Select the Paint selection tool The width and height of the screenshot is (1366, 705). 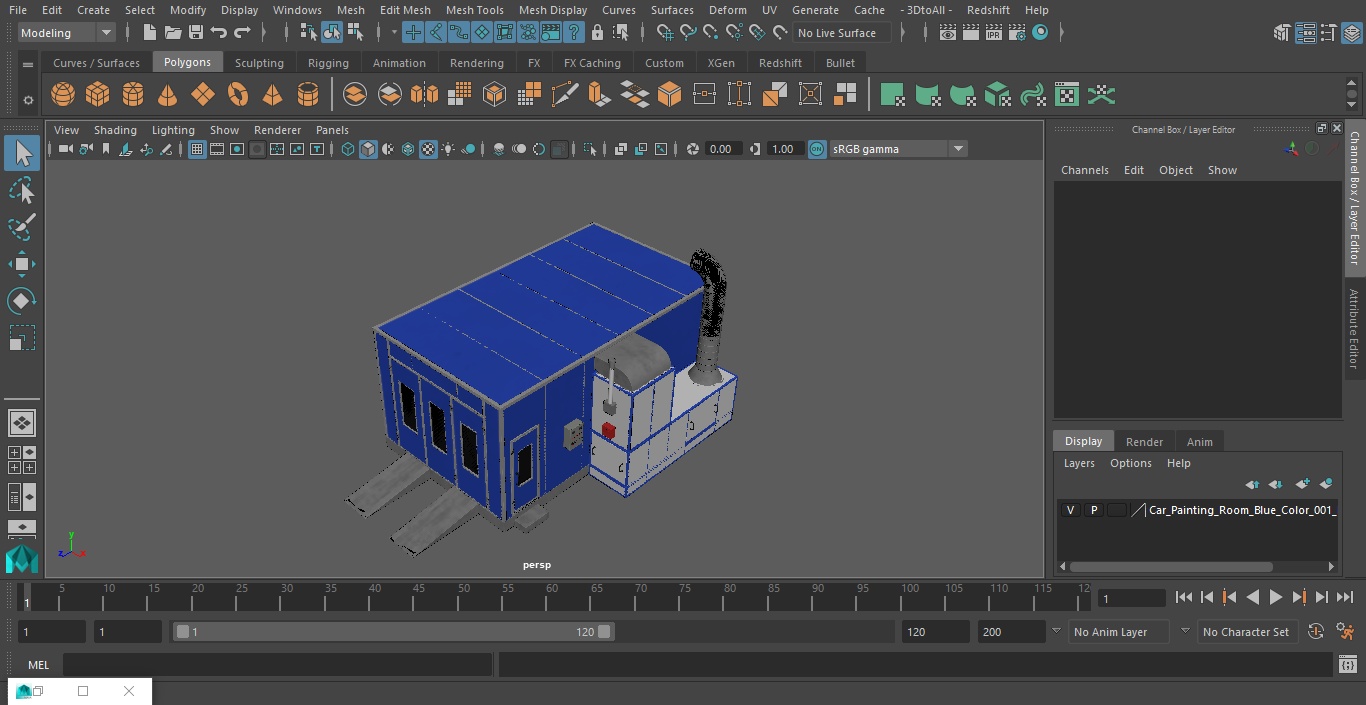(21, 227)
